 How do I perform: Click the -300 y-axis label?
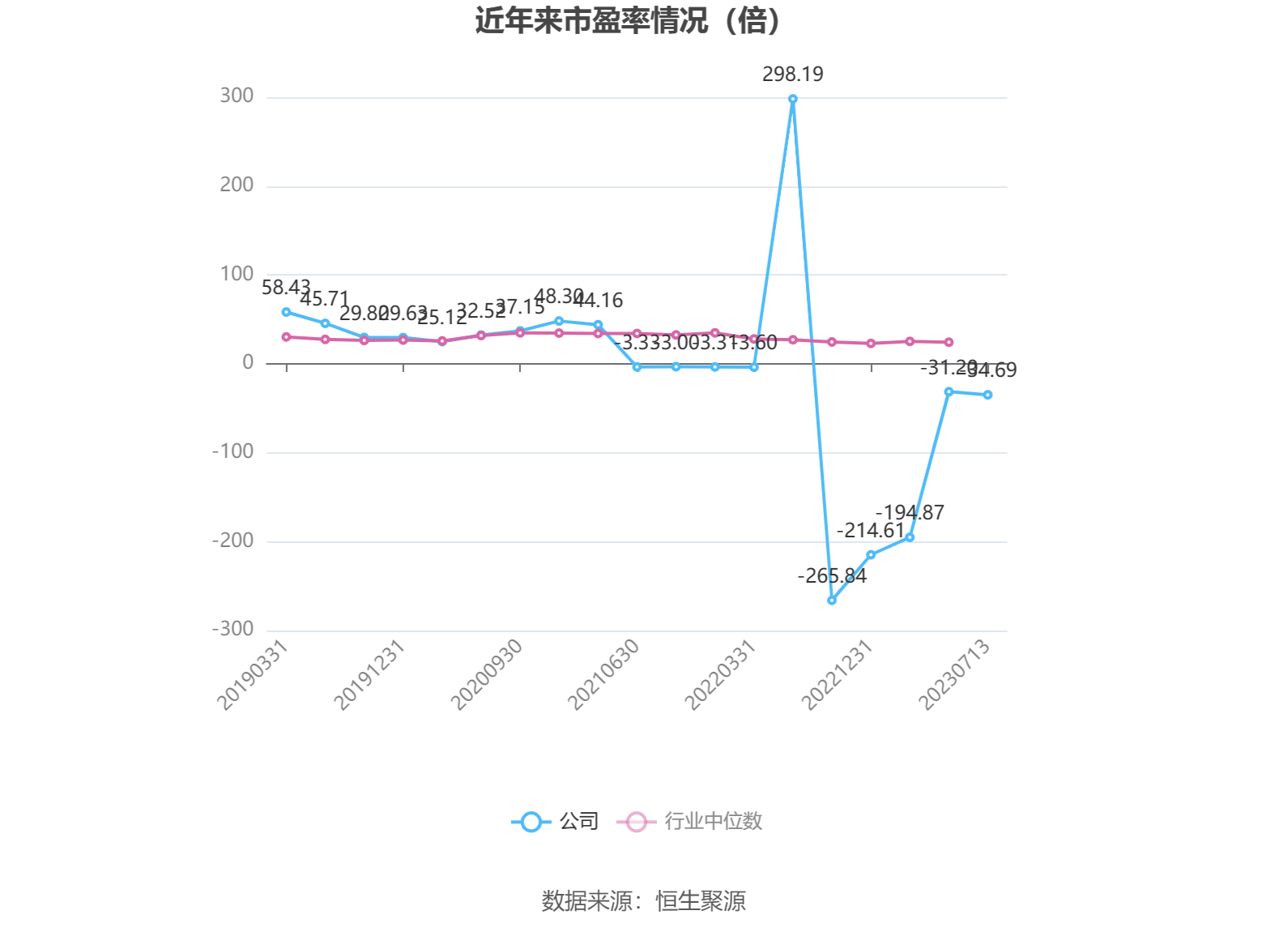point(233,629)
